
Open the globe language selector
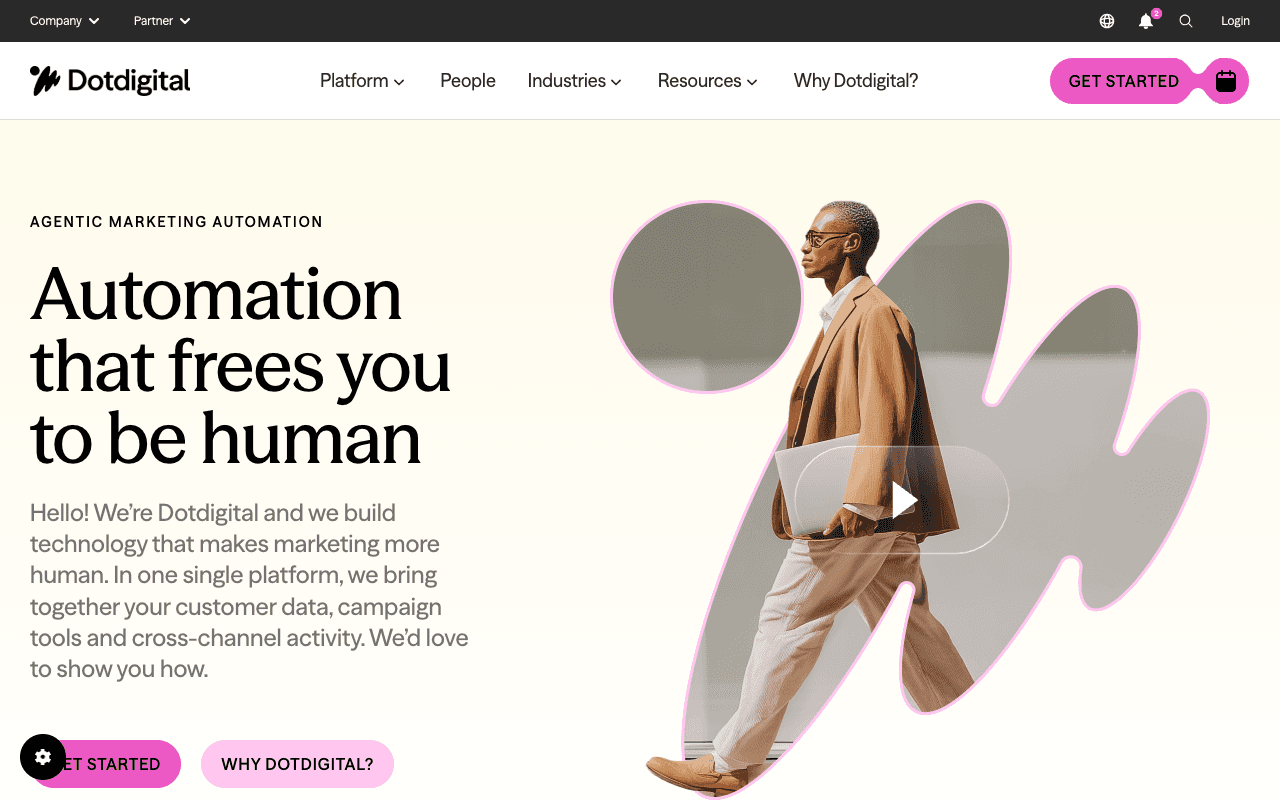pyautogui.click(x=1107, y=21)
